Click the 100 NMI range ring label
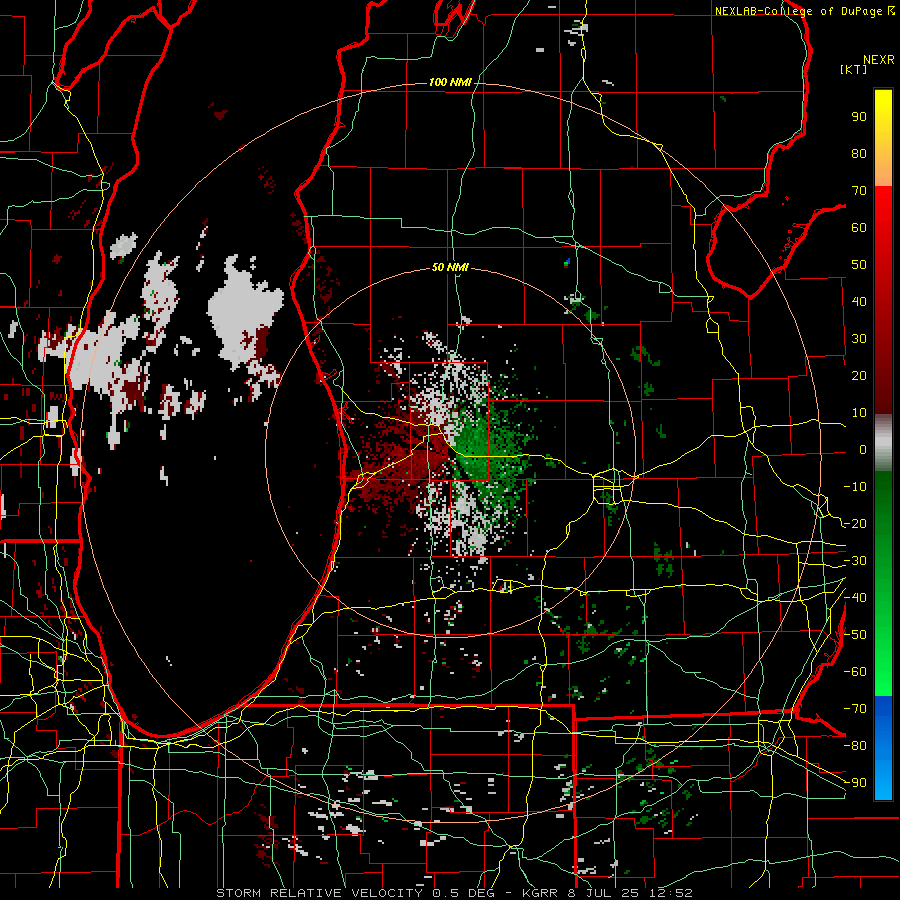 click(x=450, y=83)
